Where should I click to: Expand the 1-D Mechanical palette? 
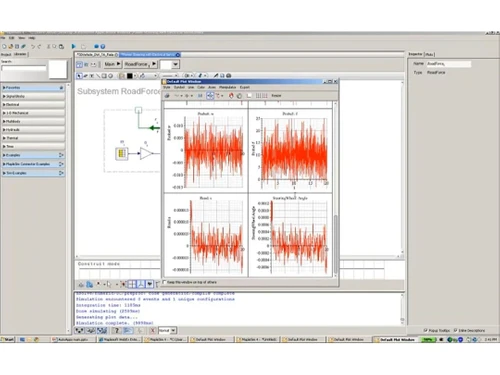coord(33,113)
